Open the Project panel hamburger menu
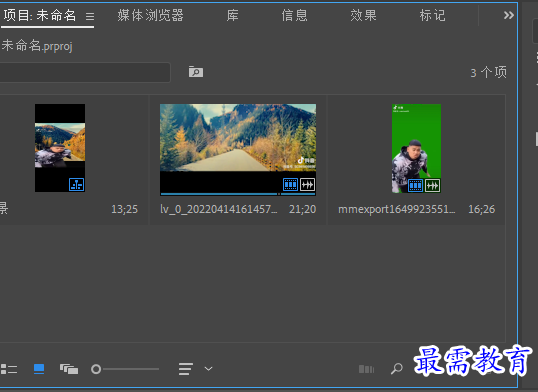Image resolution: width=538 pixels, height=392 pixels. (90, 16)
